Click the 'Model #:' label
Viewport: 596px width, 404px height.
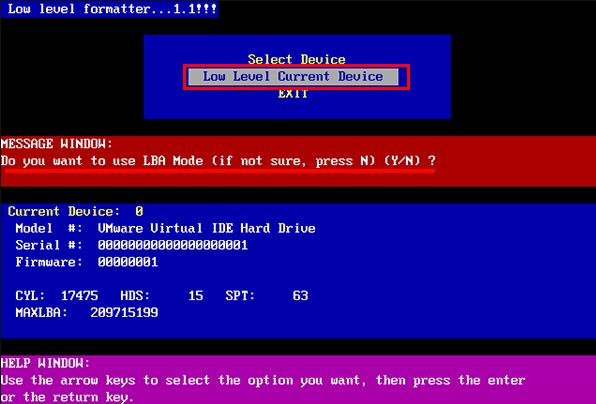(x=49, y=228)
